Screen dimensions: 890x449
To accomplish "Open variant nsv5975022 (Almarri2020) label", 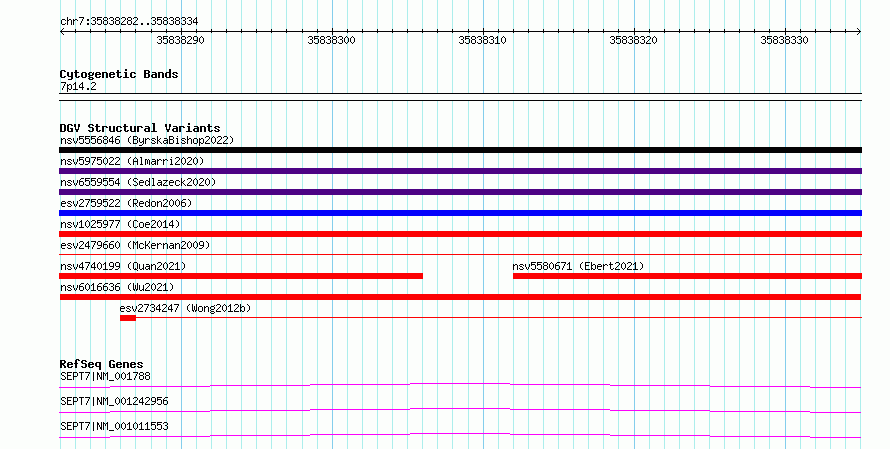I will (132, 161).
